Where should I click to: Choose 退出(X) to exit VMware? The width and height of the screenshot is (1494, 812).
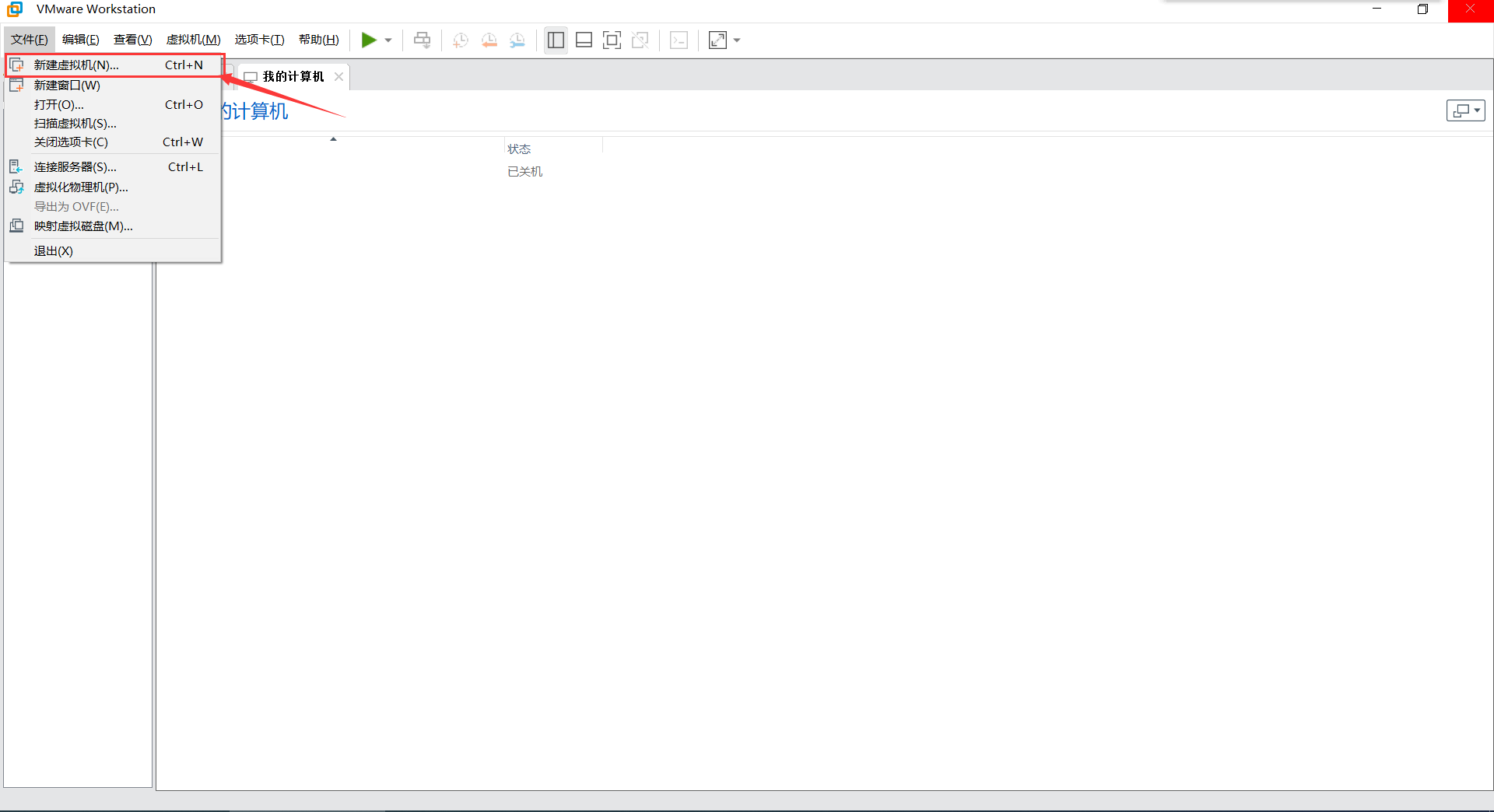[114, 251]
